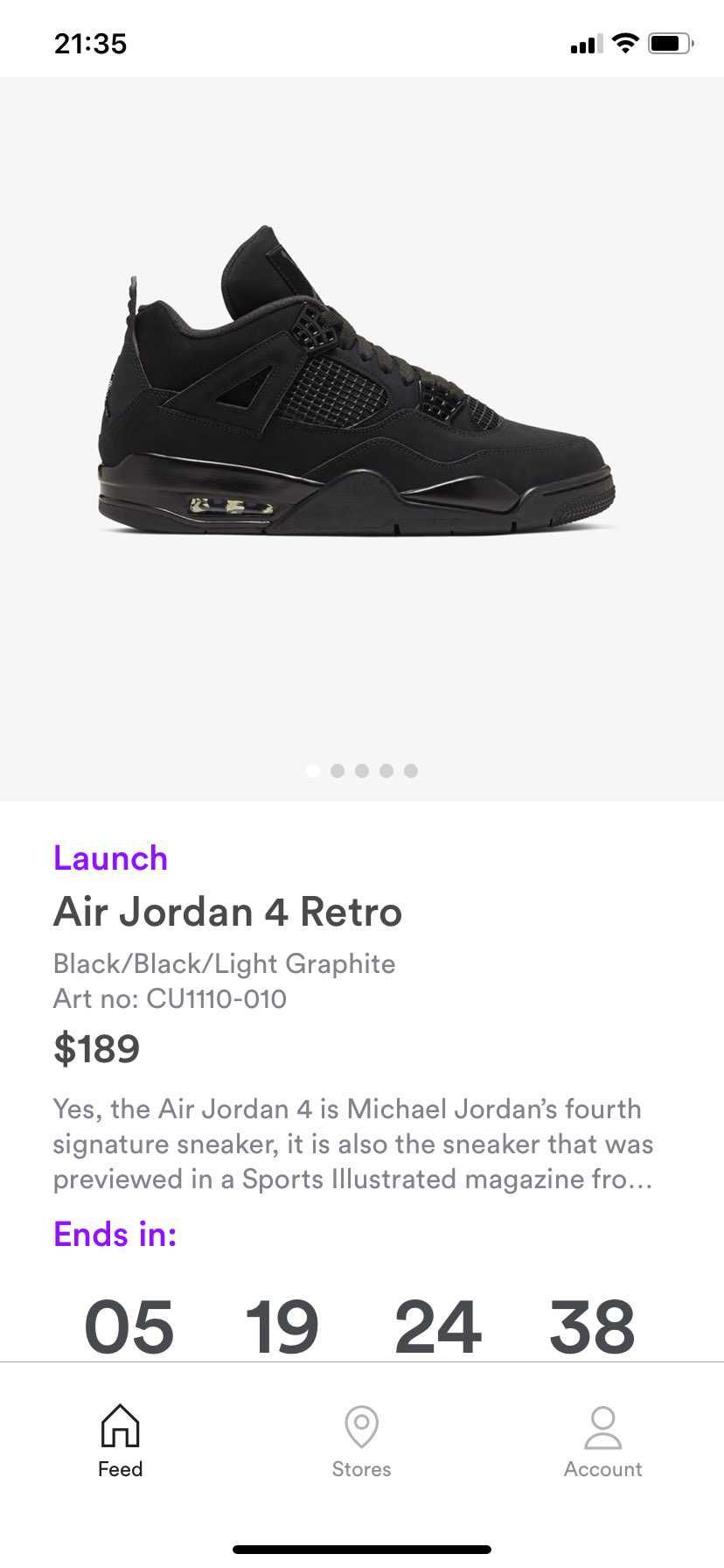Open the Account person icon

point(602,1427)
